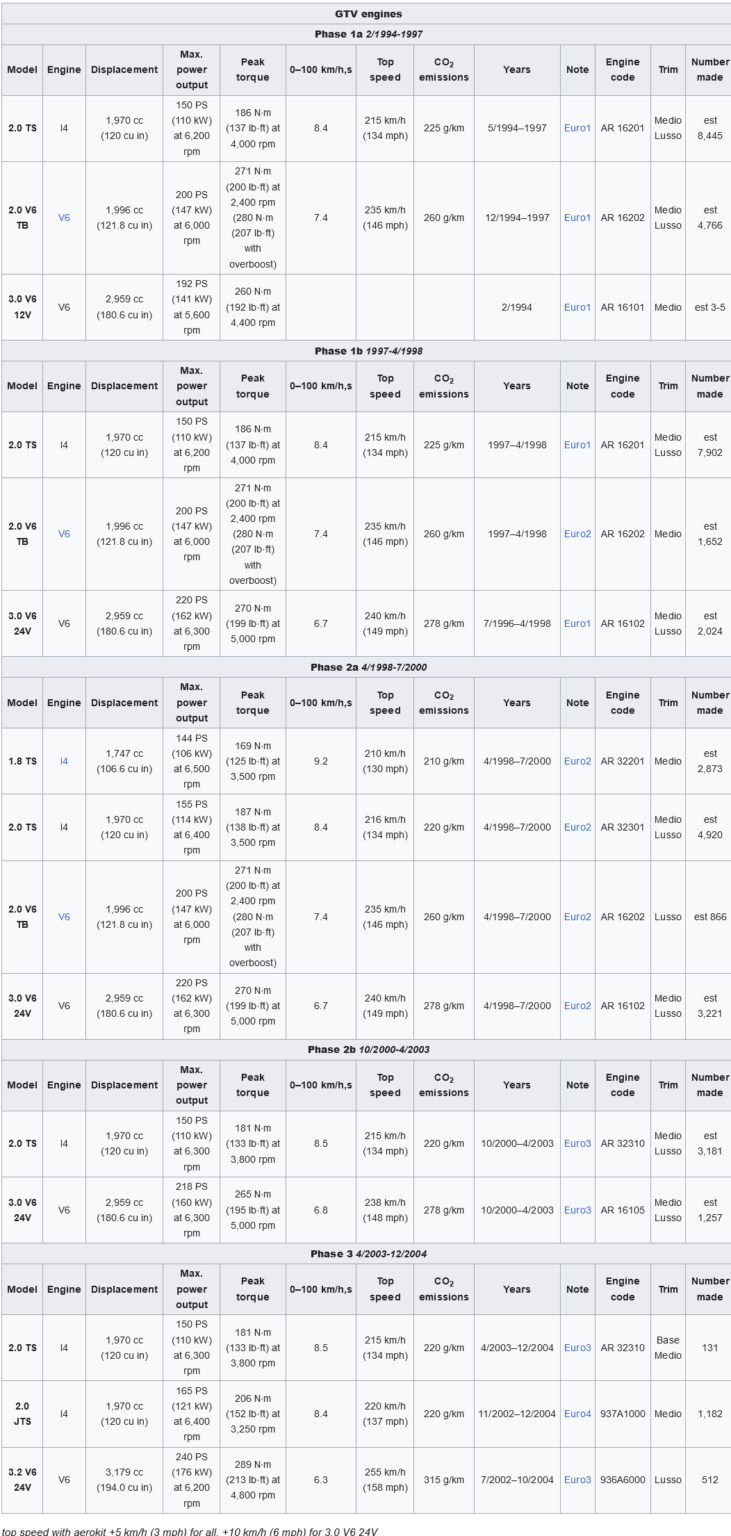
Task: Select the est 2,024 cell
Action: (707, 623)
